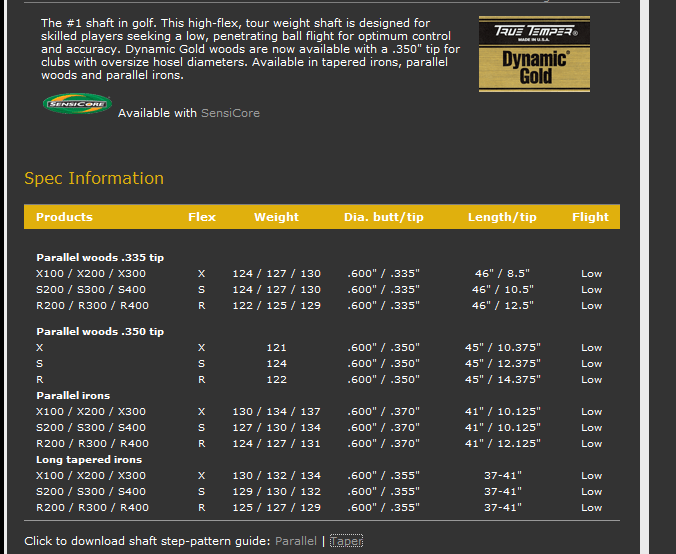Image resolution: width=676 pixels, height=554 pixels.
Task: Click the SensiCore green oval logo
Action: point(77,103)
